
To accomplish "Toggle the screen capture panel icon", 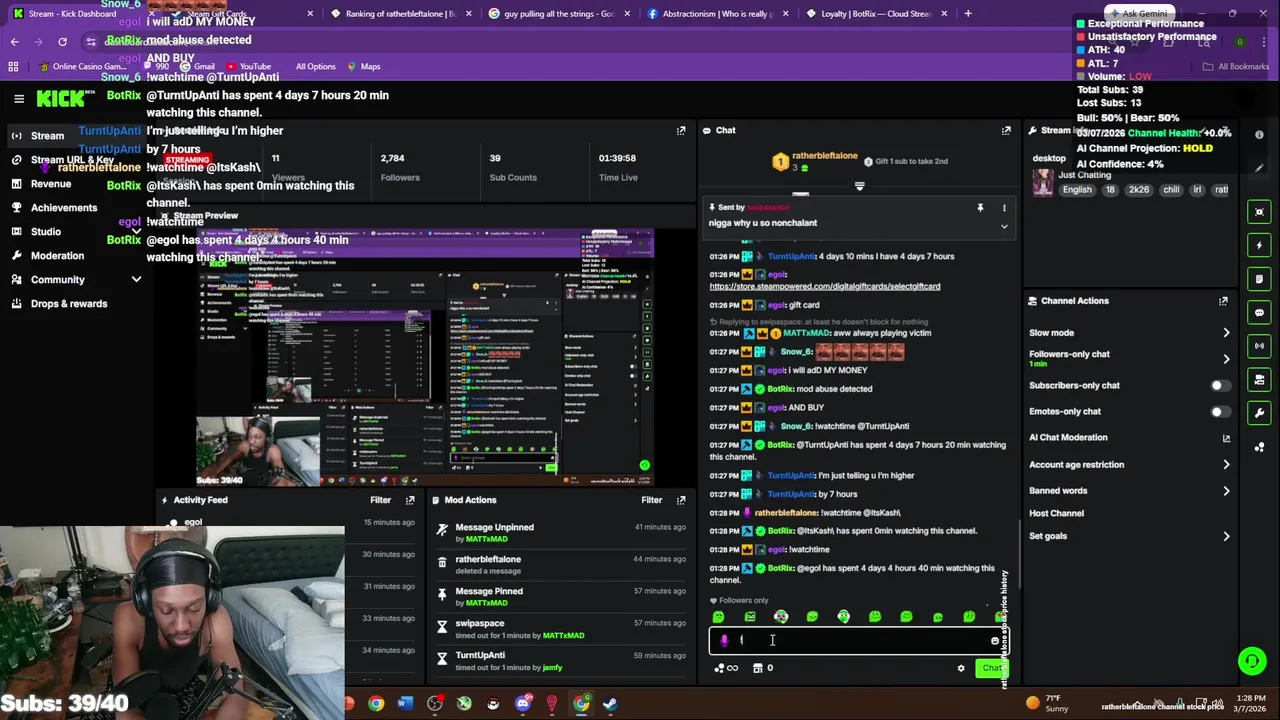I will (1259, 212).
